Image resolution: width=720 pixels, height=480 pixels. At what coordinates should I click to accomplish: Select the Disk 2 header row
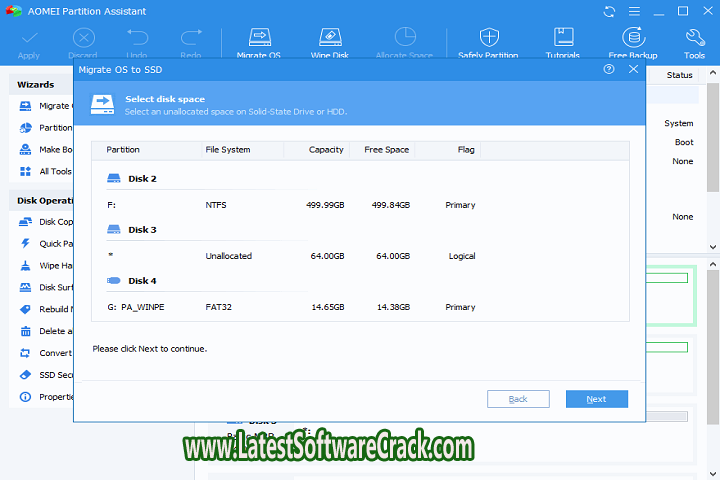click(360, 179)
